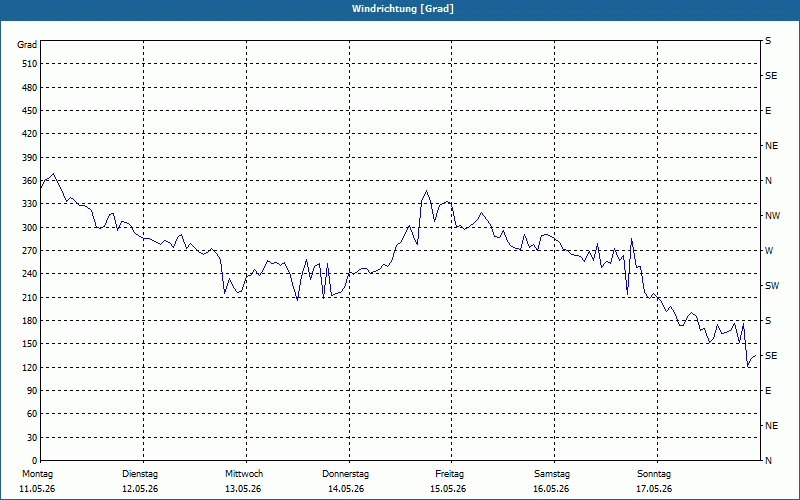Click the "Donnerstag" day label
This screenshot has width=800, height=500.
(x=345, y=474)
